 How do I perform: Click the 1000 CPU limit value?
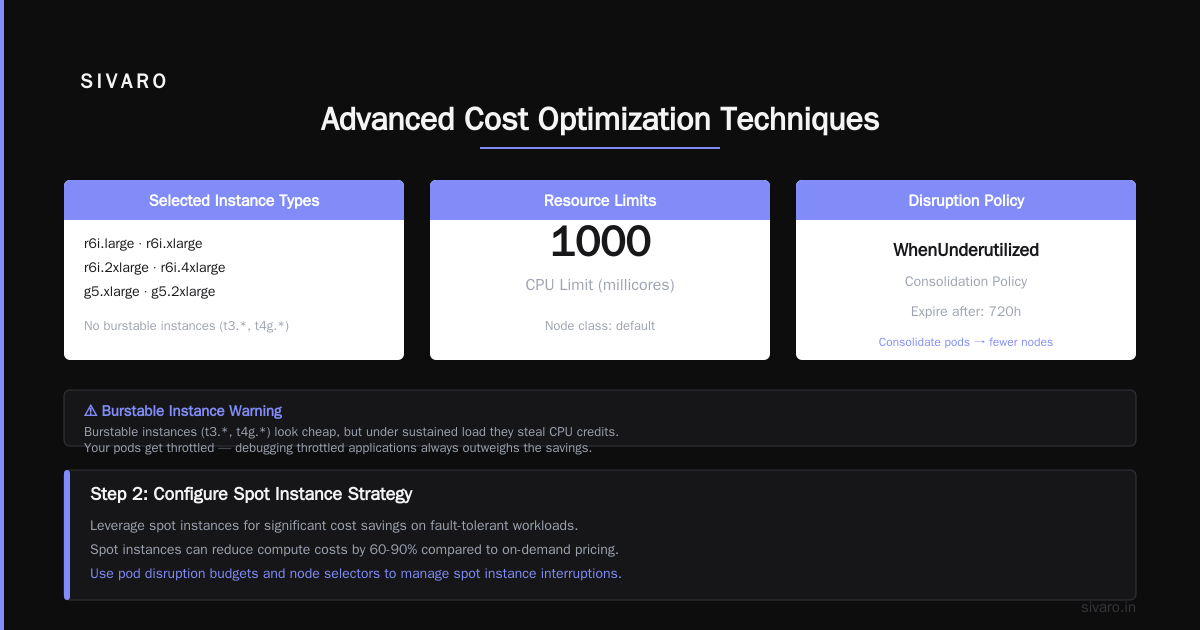pyautogui.click(x=600, y=241)
